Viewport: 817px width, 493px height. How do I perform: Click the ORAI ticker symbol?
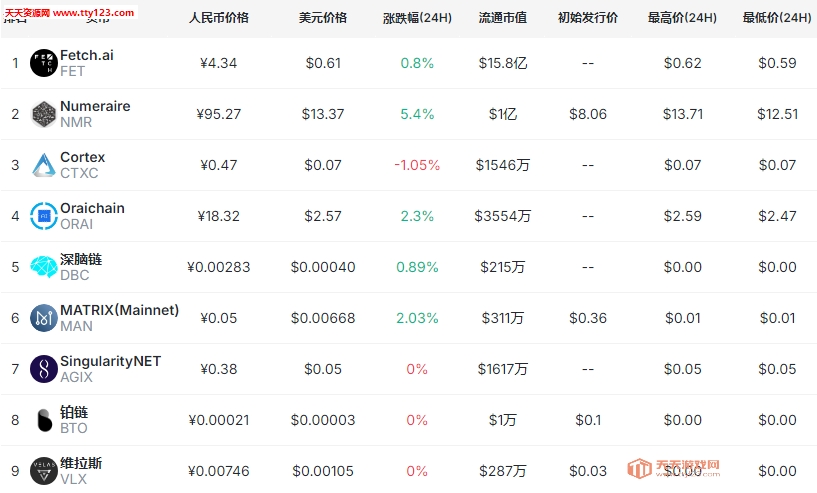[77, 225]
